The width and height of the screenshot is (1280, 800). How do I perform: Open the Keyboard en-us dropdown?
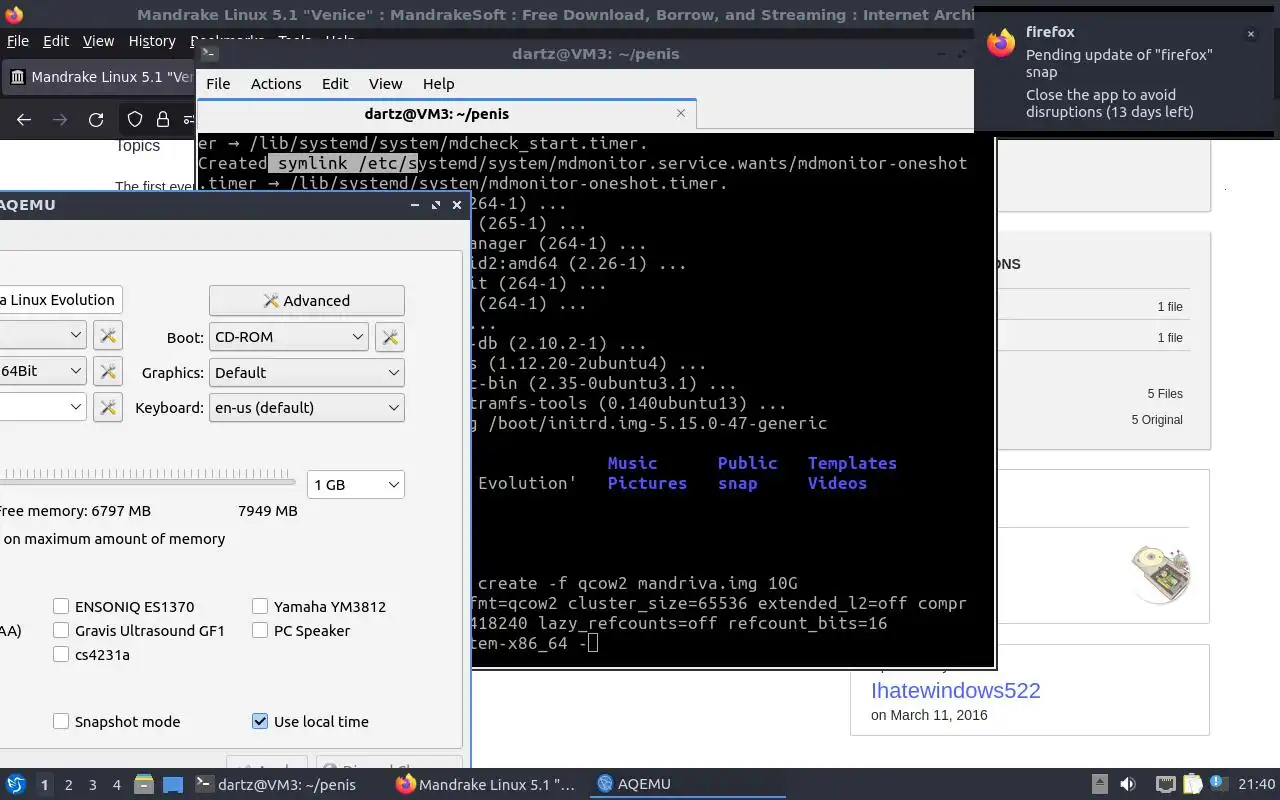pyautogui.click(x=306, y=407)
